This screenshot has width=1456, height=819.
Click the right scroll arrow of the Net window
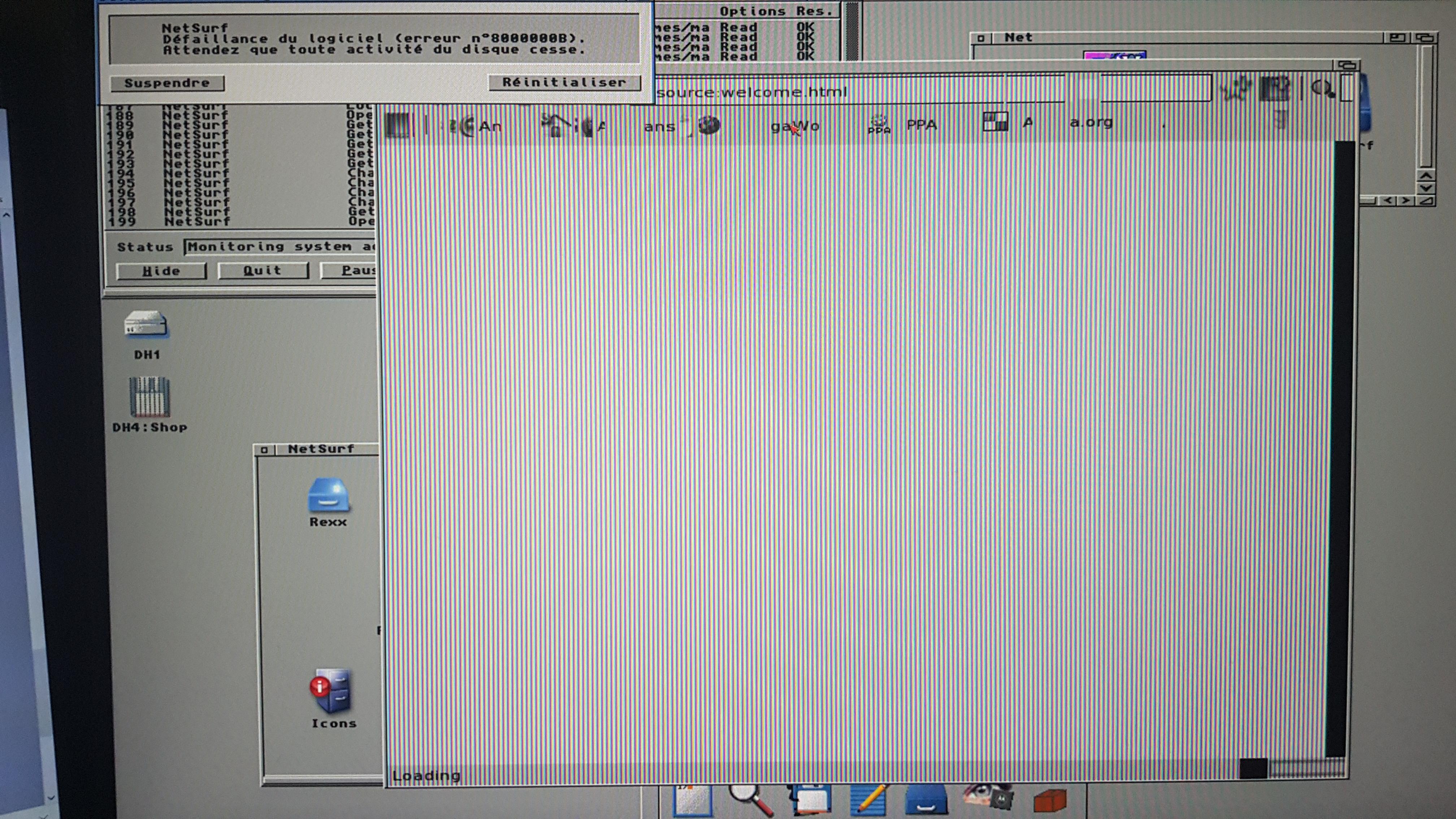tap(1406, 201)
